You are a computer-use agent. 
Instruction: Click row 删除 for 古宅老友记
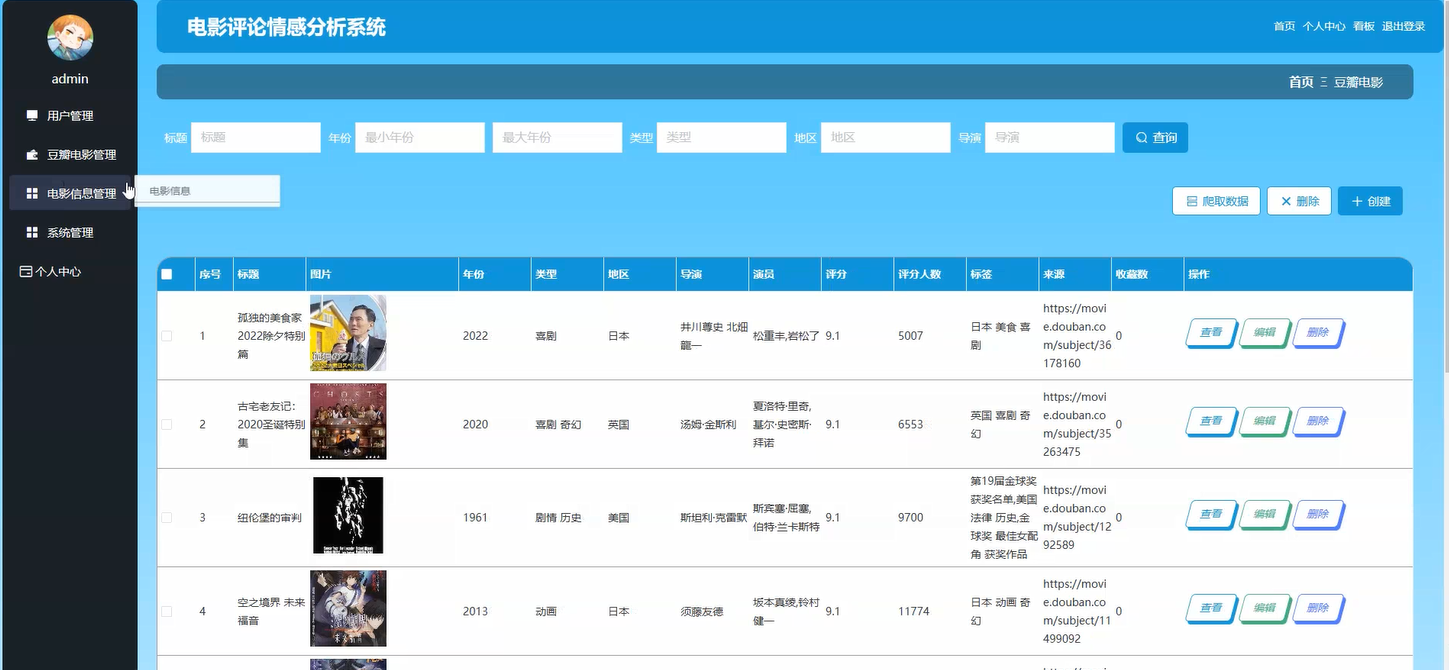point(1318,421)
